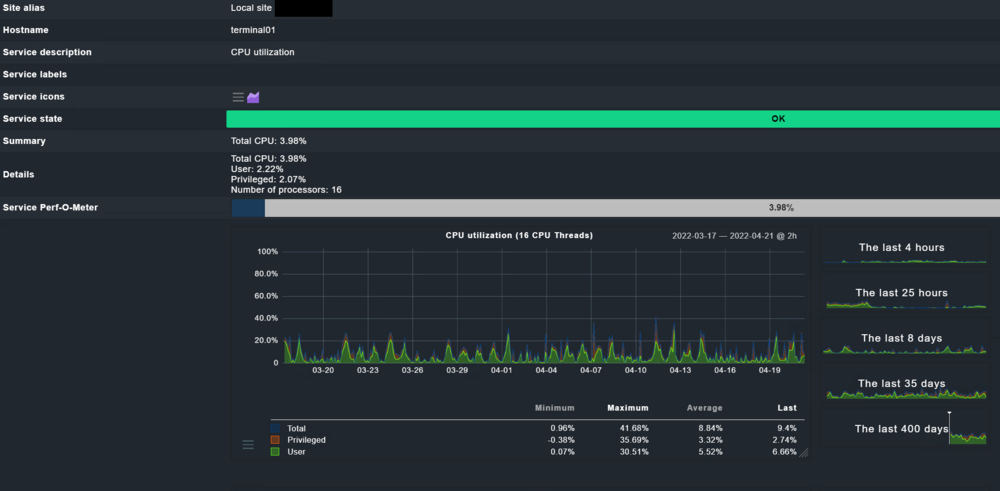Click the purple service graphs icon
Viewport: 1000px width, 491px height.
[253, 97]
